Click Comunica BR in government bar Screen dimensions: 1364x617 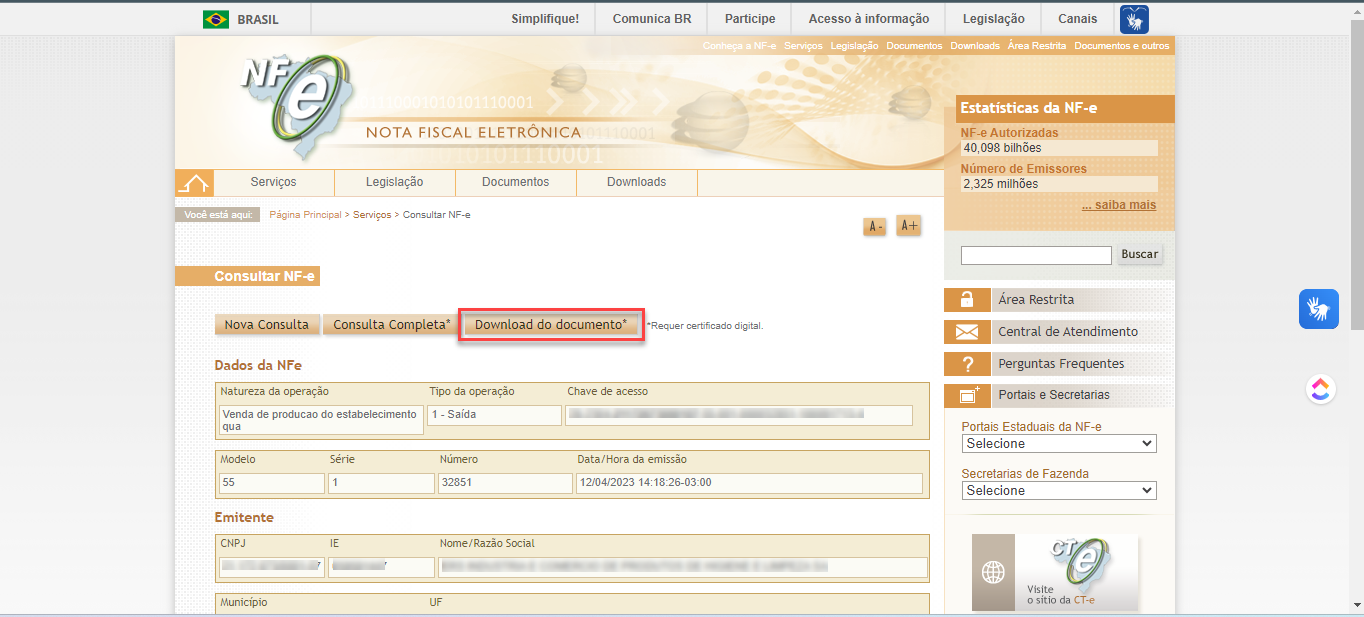point(652,19)
